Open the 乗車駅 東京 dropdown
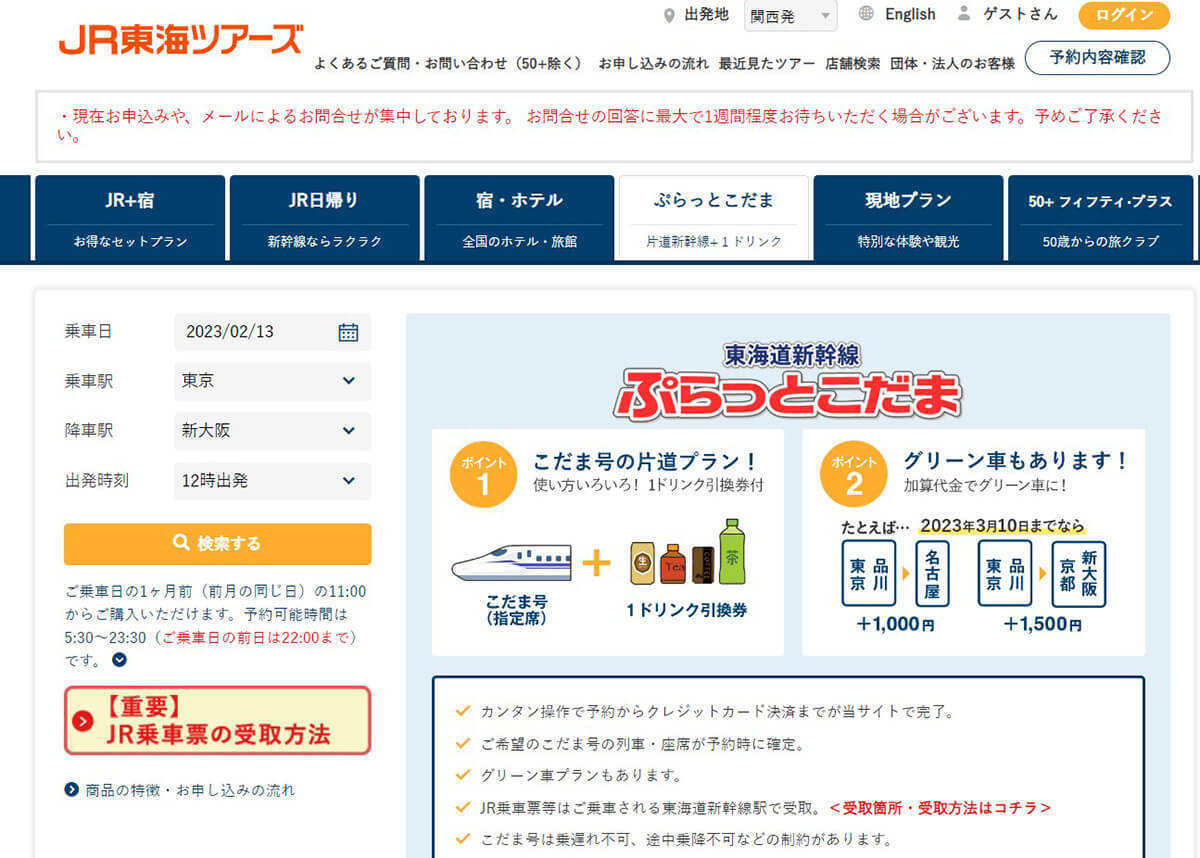This screenshot has width=1200, height=858. point(272,381)
